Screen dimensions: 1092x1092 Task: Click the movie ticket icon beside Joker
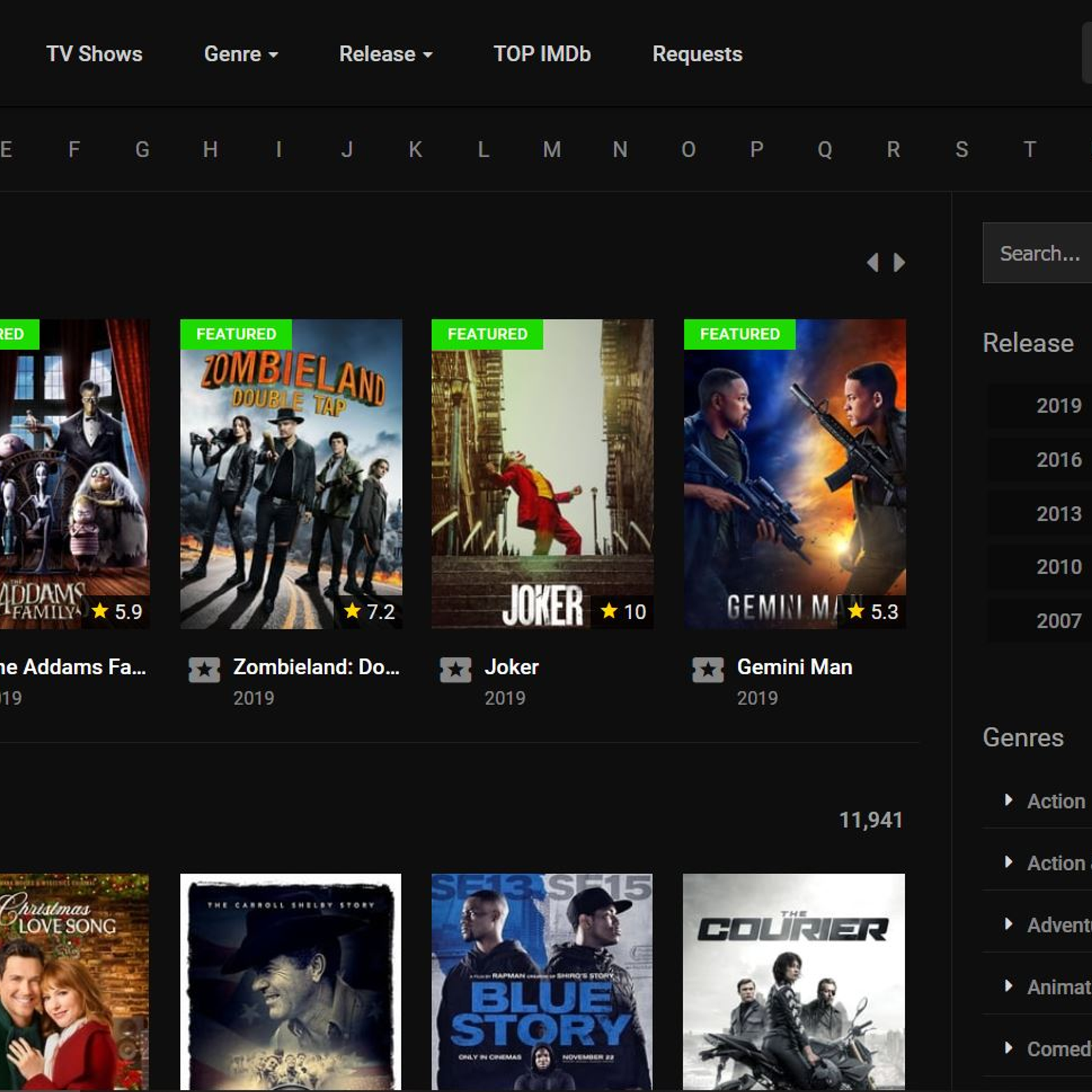pos(455,670)
